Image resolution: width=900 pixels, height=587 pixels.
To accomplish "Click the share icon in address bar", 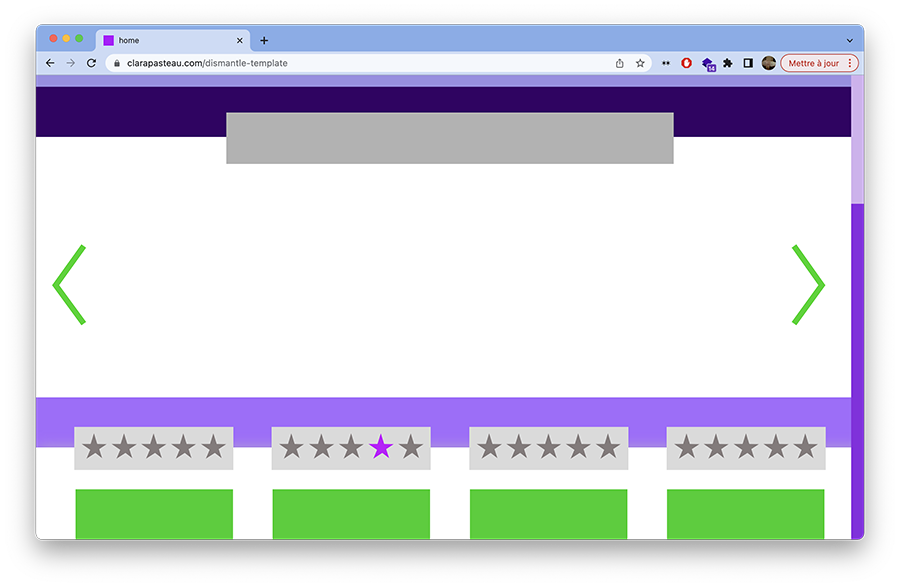I will (620, 63).
